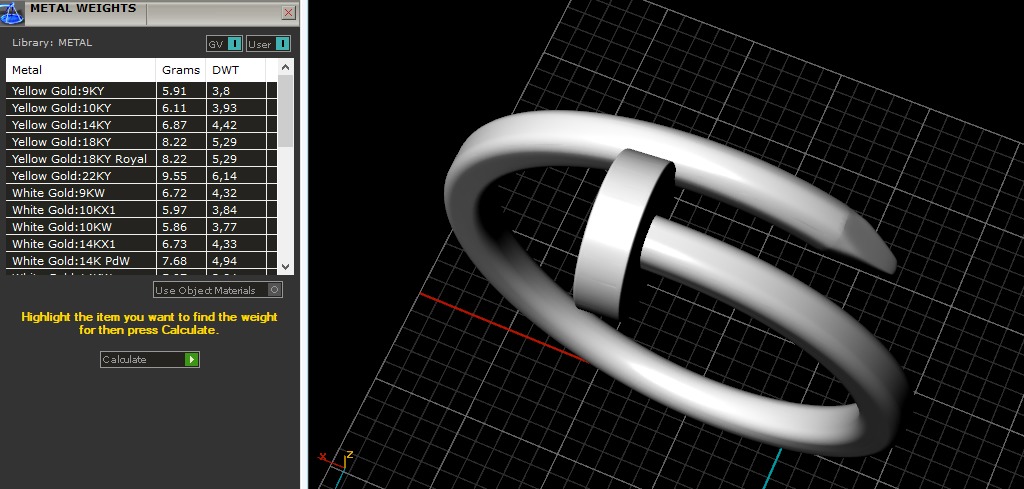Click the scroll down arrow of metal list
Viewport: 1024px width, 489px height.
tap(285, 266)
